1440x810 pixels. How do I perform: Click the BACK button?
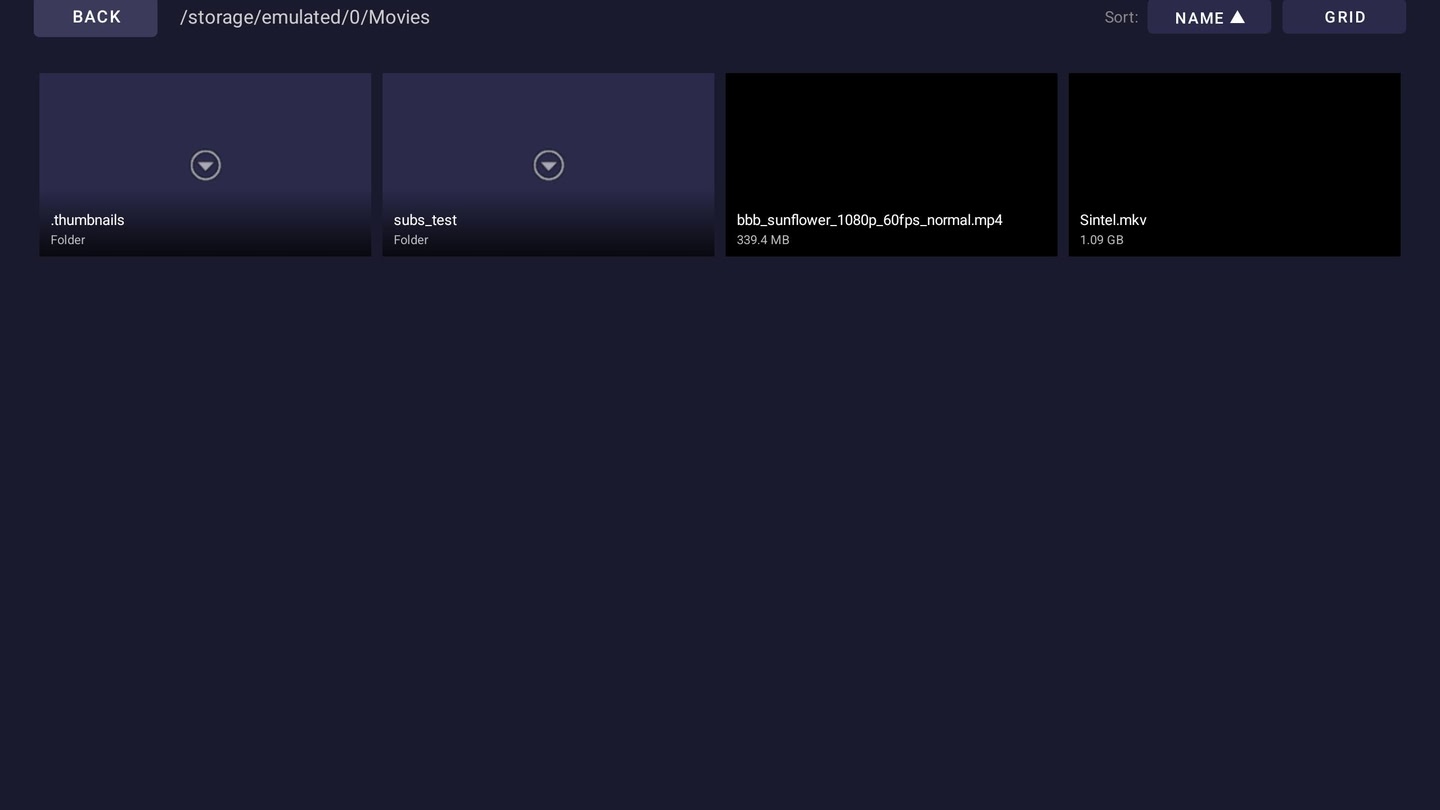tap(96, 17)
